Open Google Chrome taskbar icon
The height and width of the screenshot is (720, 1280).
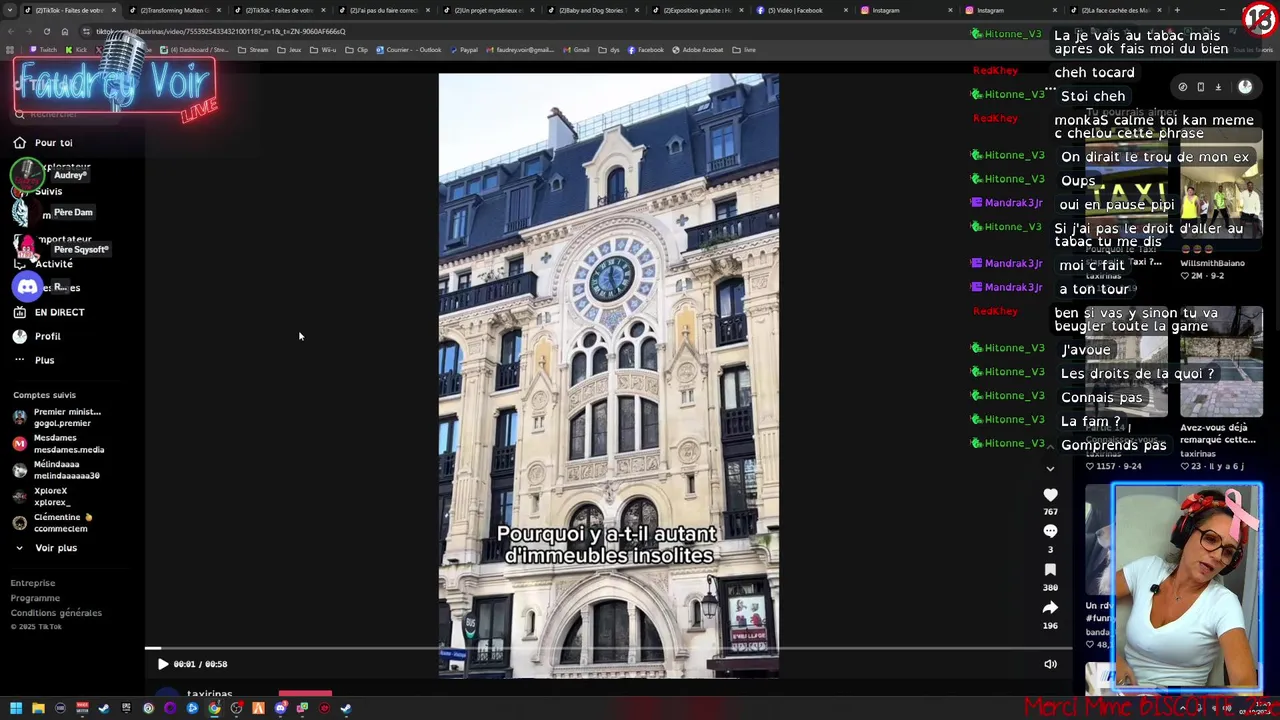(214, 708)
